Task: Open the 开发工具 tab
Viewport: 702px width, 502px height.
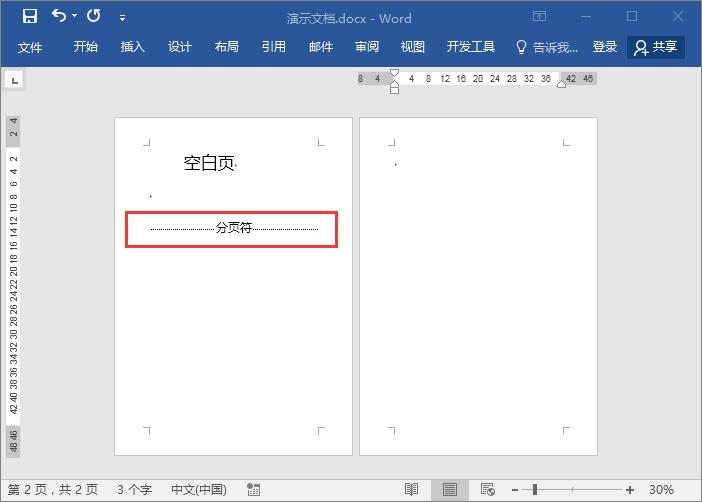Action: point(471,47)
